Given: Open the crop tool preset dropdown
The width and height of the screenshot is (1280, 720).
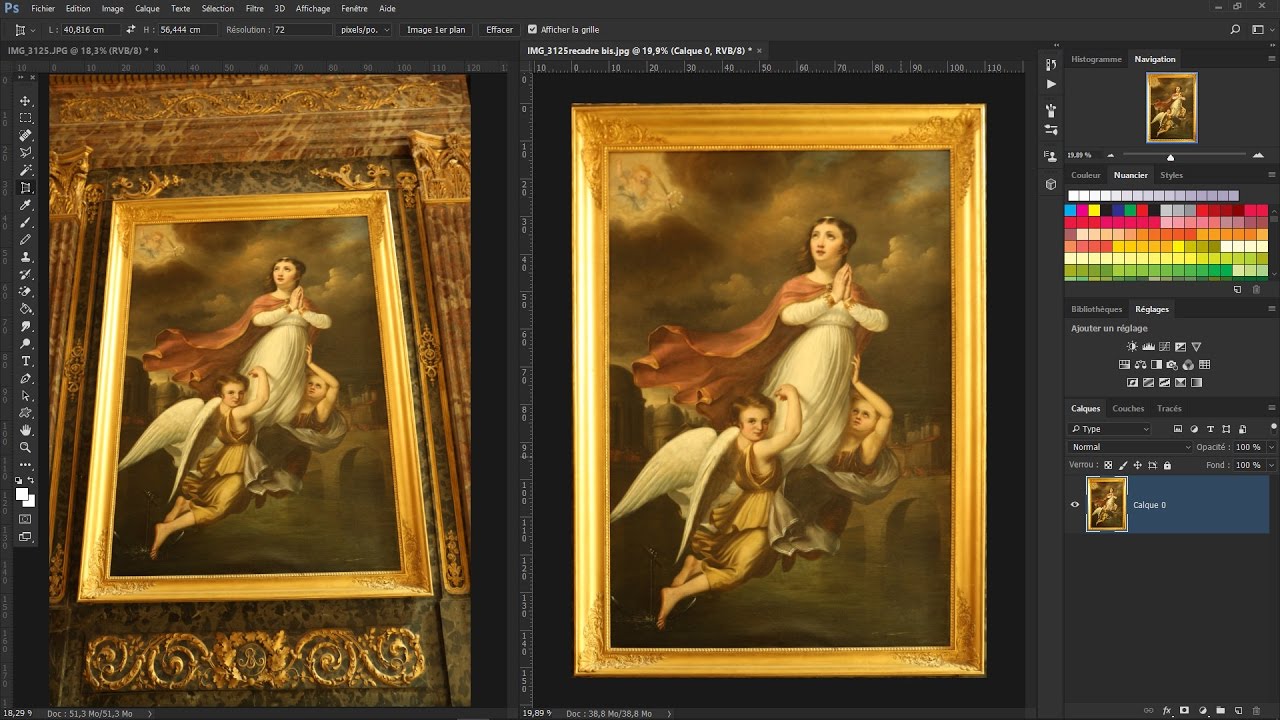Looking at the screenshot, I should (26, 30).
